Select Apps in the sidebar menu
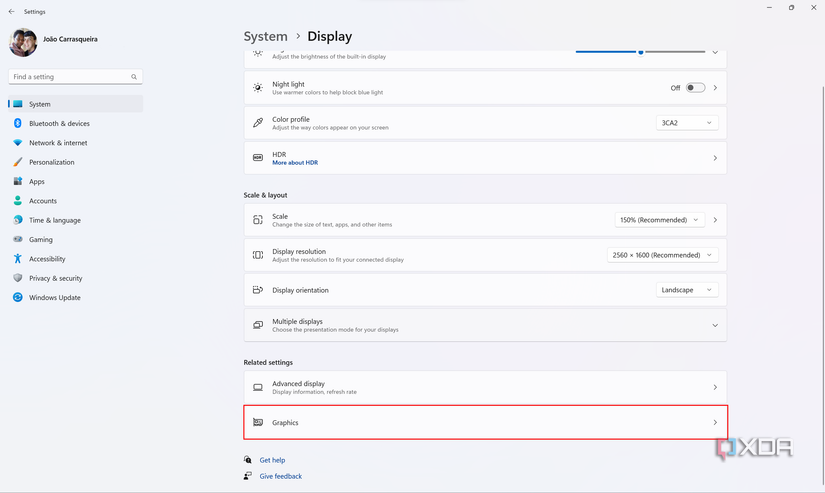This screenshot has height=493, width=825. click(x=37, y=182)
